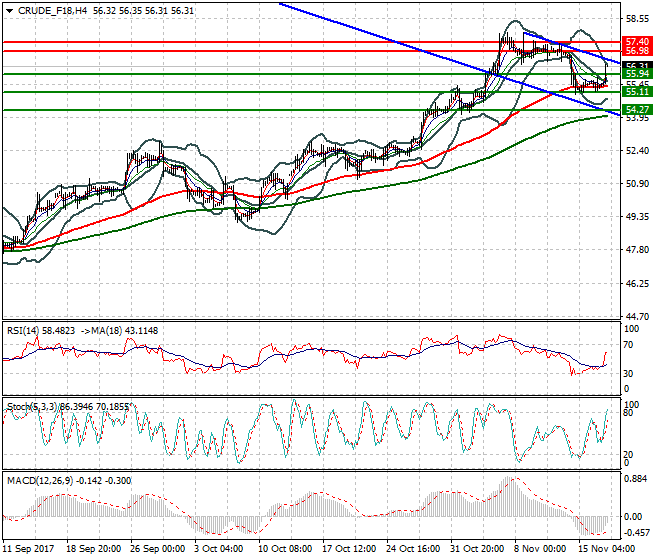Click the current price 56.31 black label
This screenshot has height=560, width=660.
[637, 65]
